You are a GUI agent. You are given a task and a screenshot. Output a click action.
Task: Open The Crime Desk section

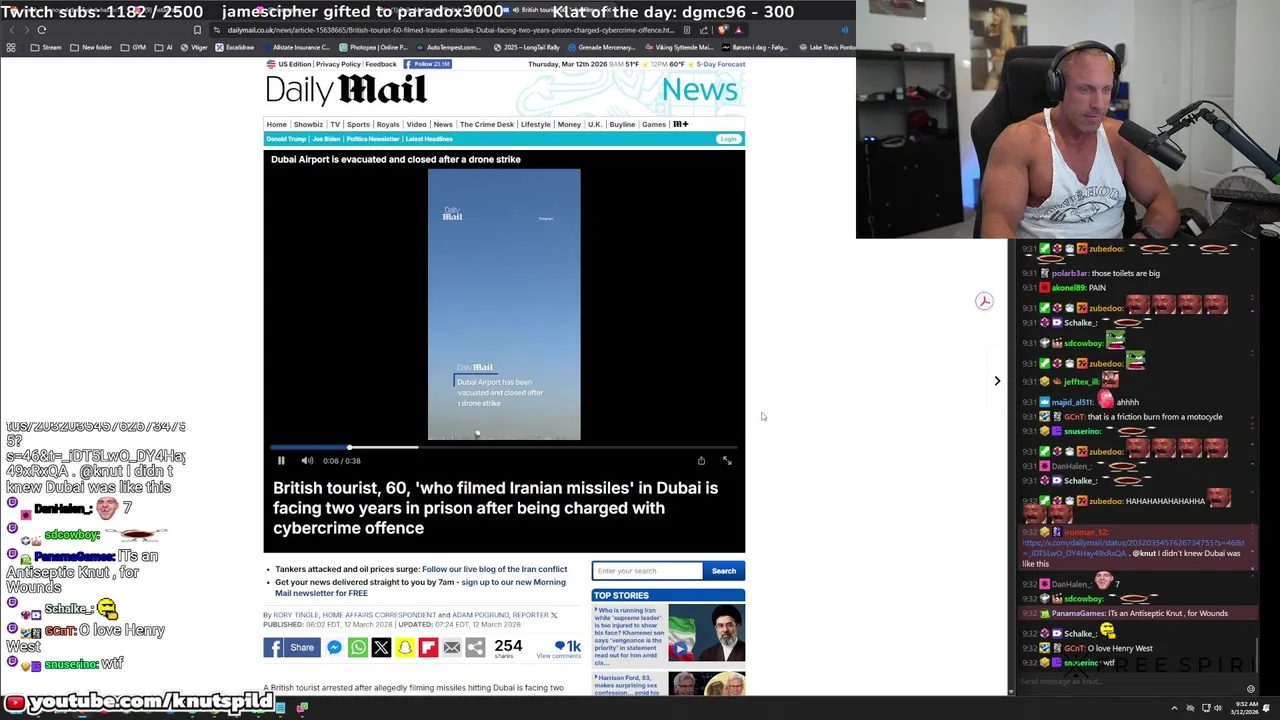click(487, 124)
